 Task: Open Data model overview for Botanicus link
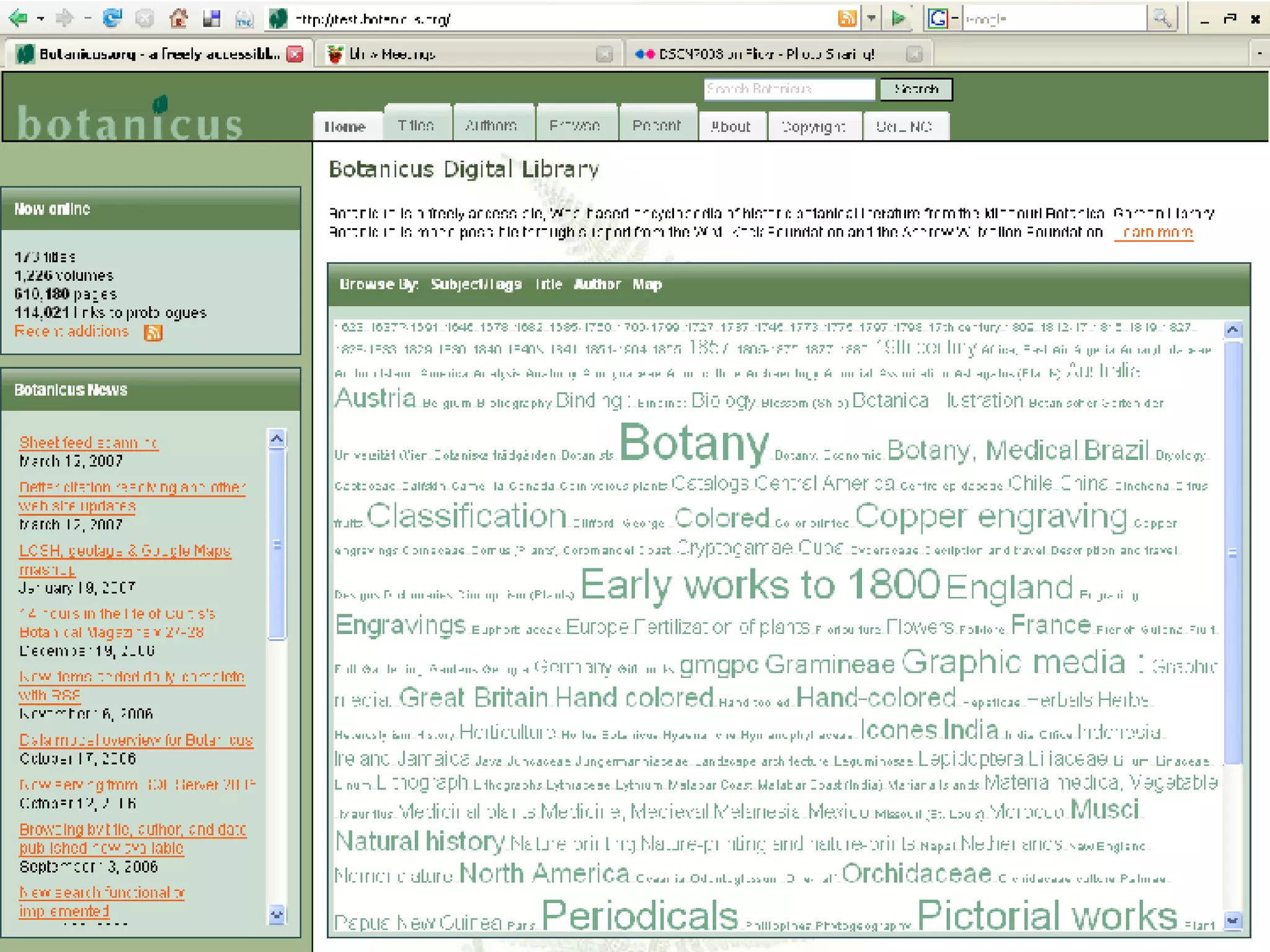136,740
